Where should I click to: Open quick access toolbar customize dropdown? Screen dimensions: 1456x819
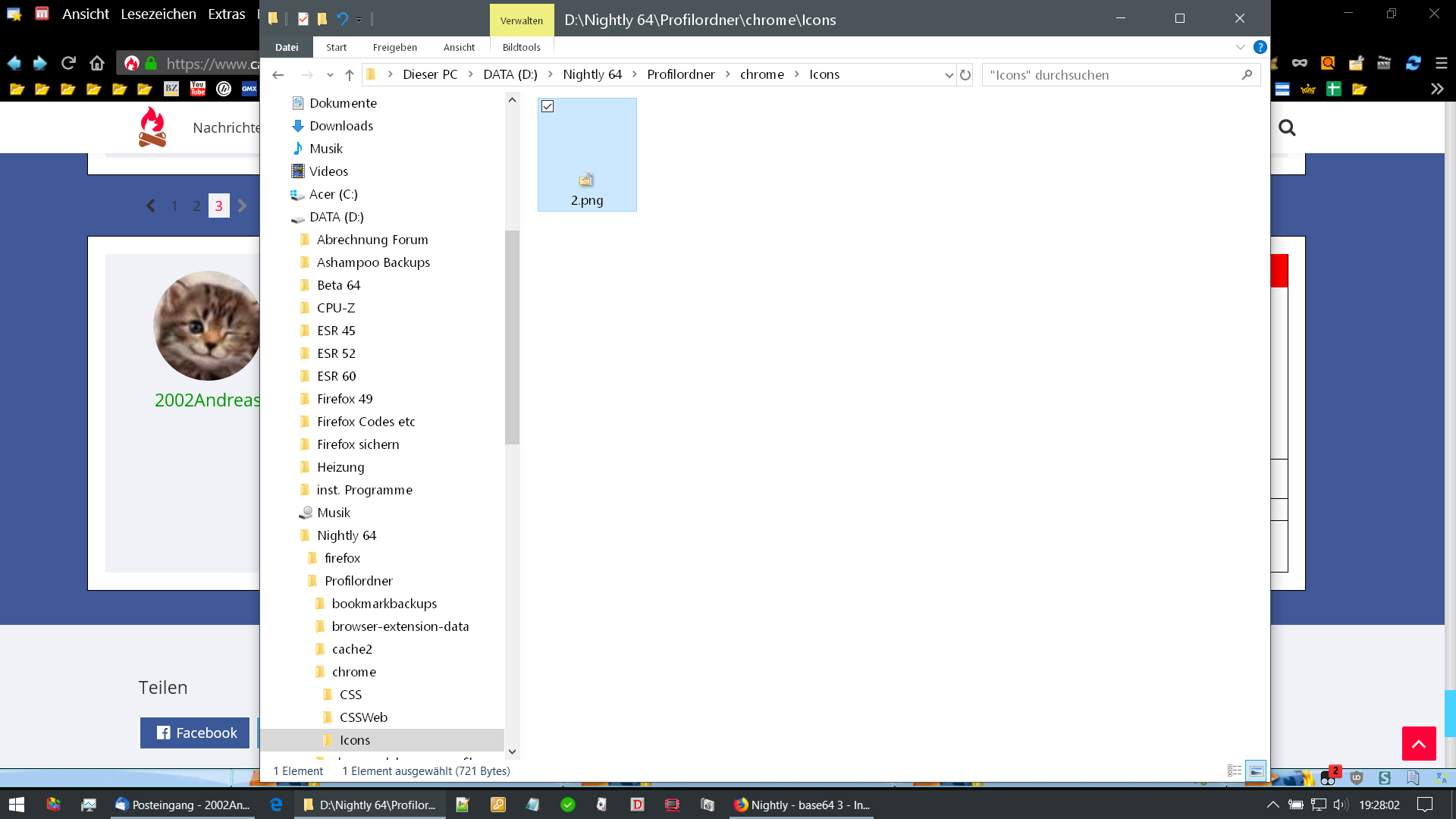coord(359,20)
